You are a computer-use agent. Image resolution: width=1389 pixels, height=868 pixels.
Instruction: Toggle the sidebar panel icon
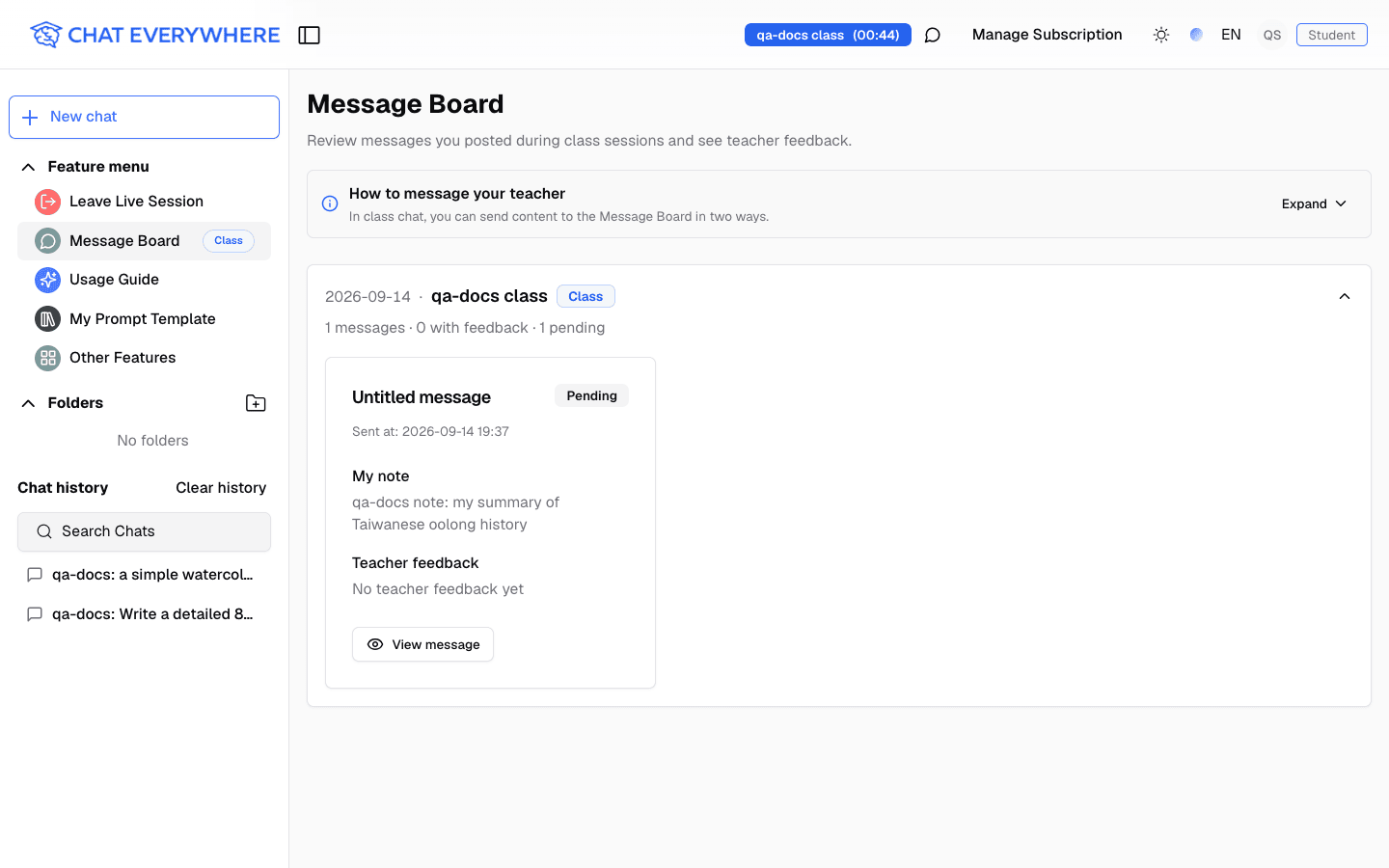click(x=309, y=35)
